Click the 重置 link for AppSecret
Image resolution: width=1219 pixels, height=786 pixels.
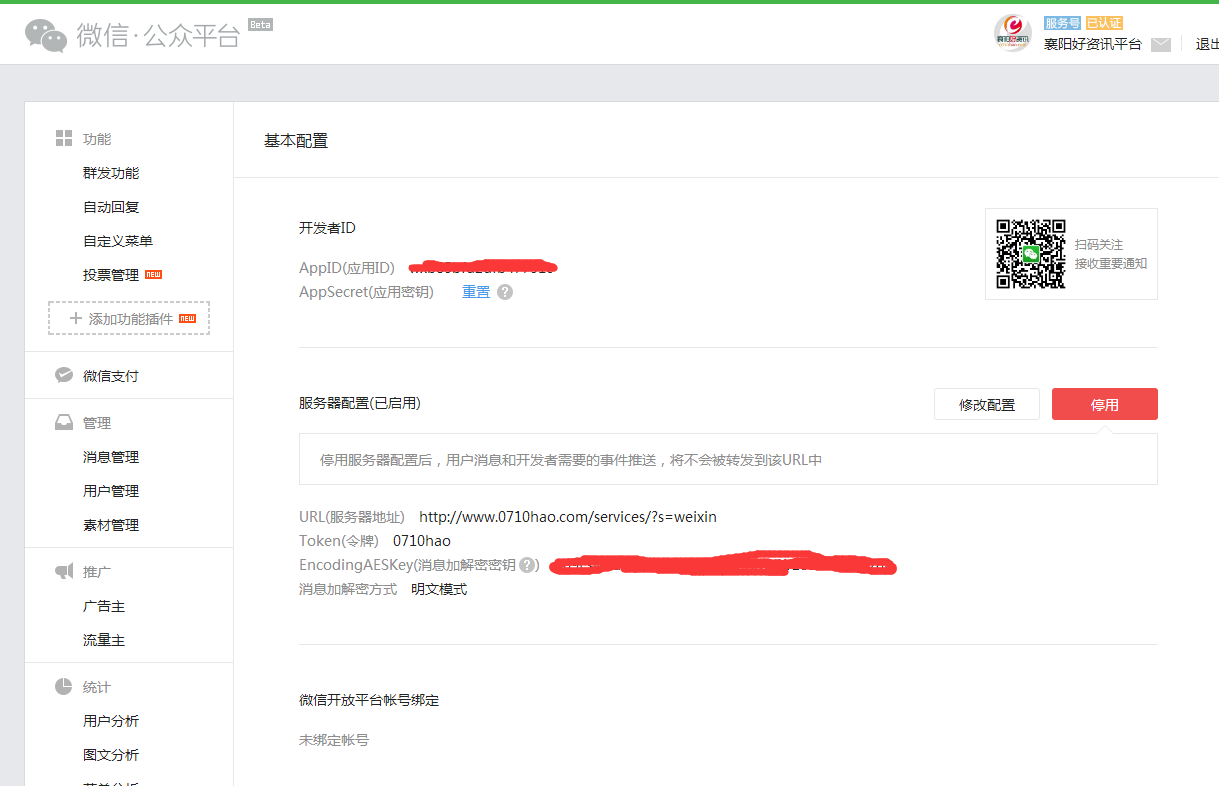[476, 292]
